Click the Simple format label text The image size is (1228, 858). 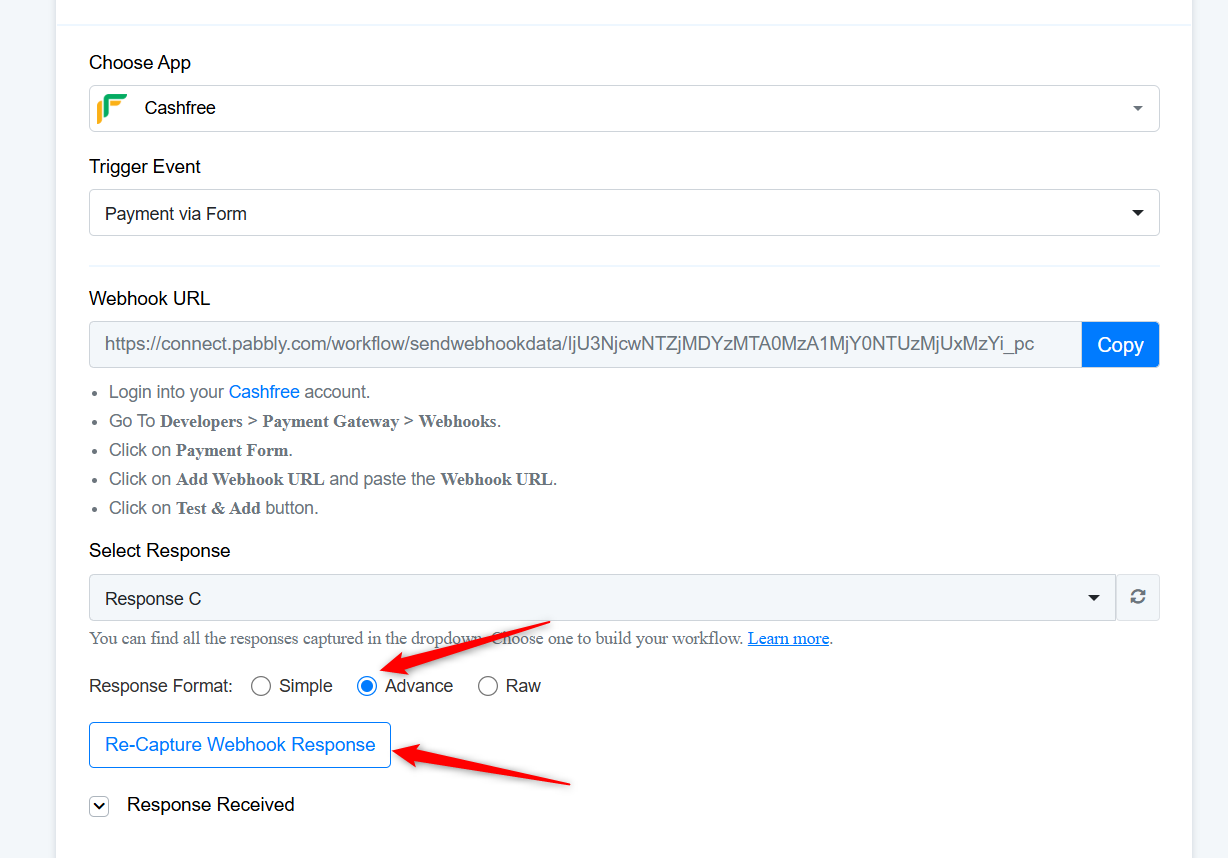(306, 686)
